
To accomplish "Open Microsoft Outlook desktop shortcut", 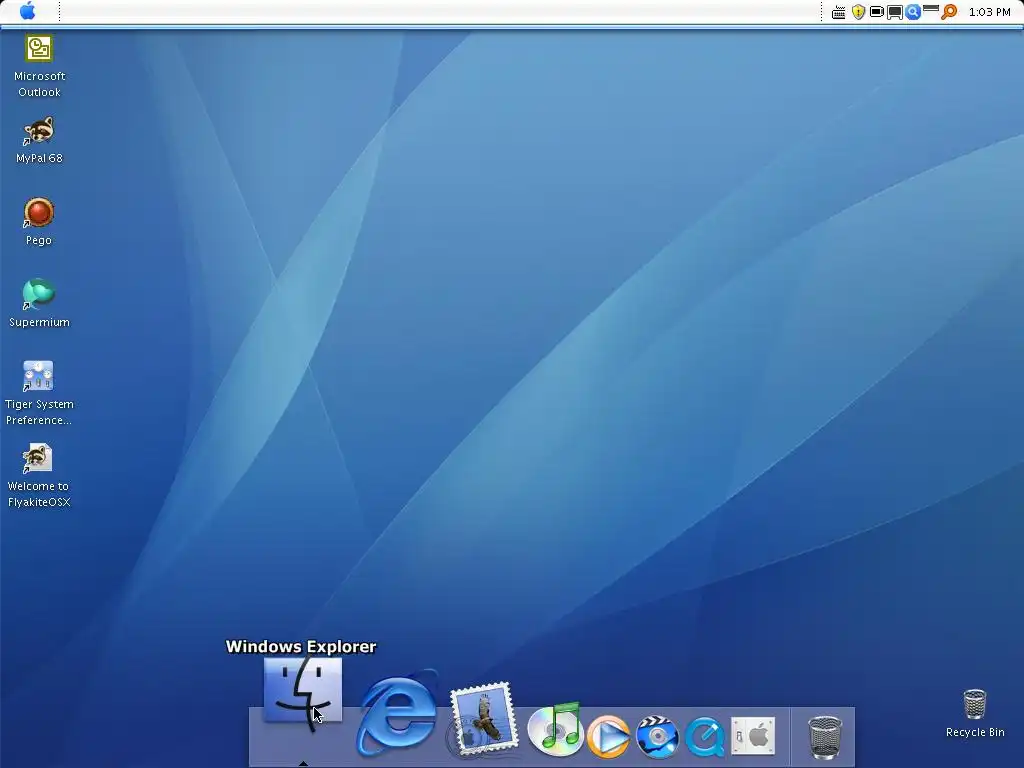I will 39,49.
